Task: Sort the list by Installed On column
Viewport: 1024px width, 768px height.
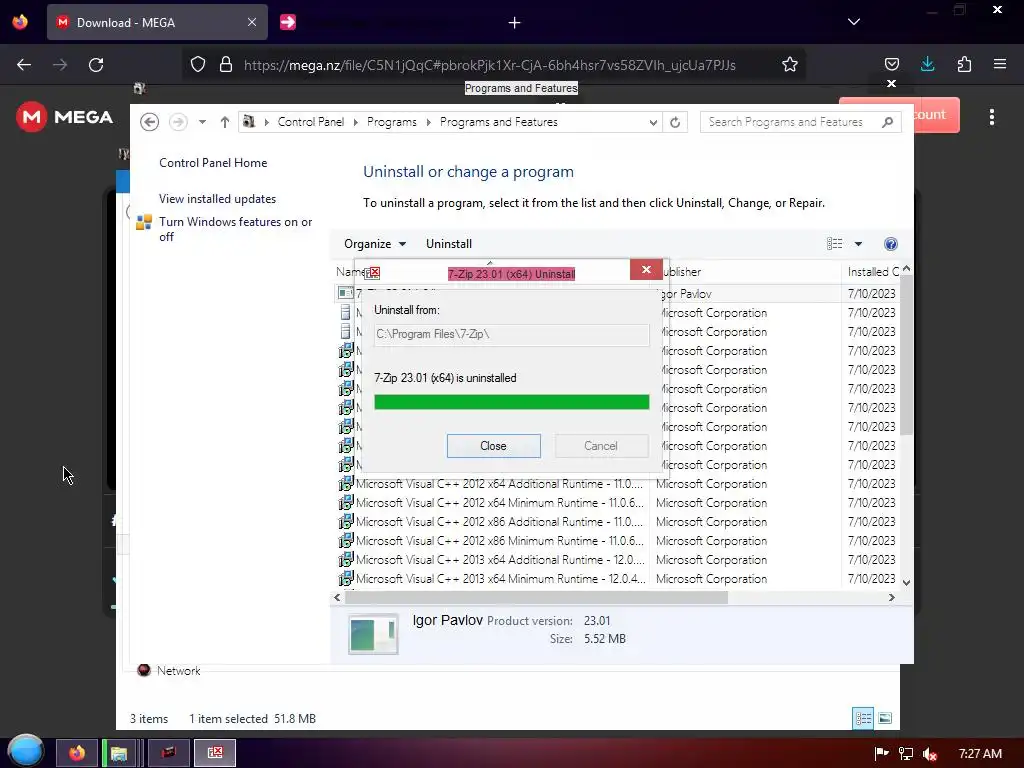Action: click(x=872, y=272)
